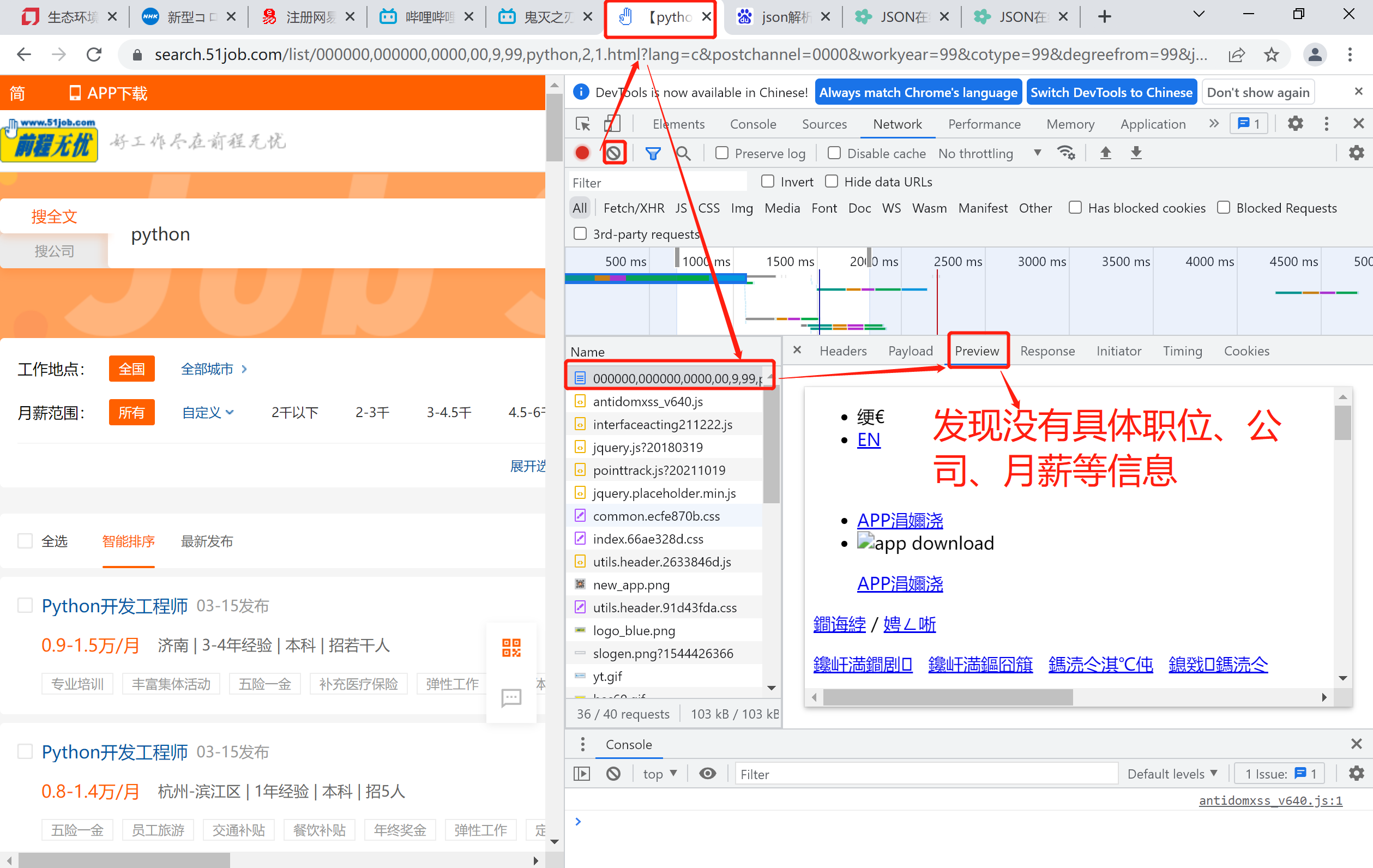Enable Preserve log checkbox
The image size is (1373, 868).
pos(722,153)
